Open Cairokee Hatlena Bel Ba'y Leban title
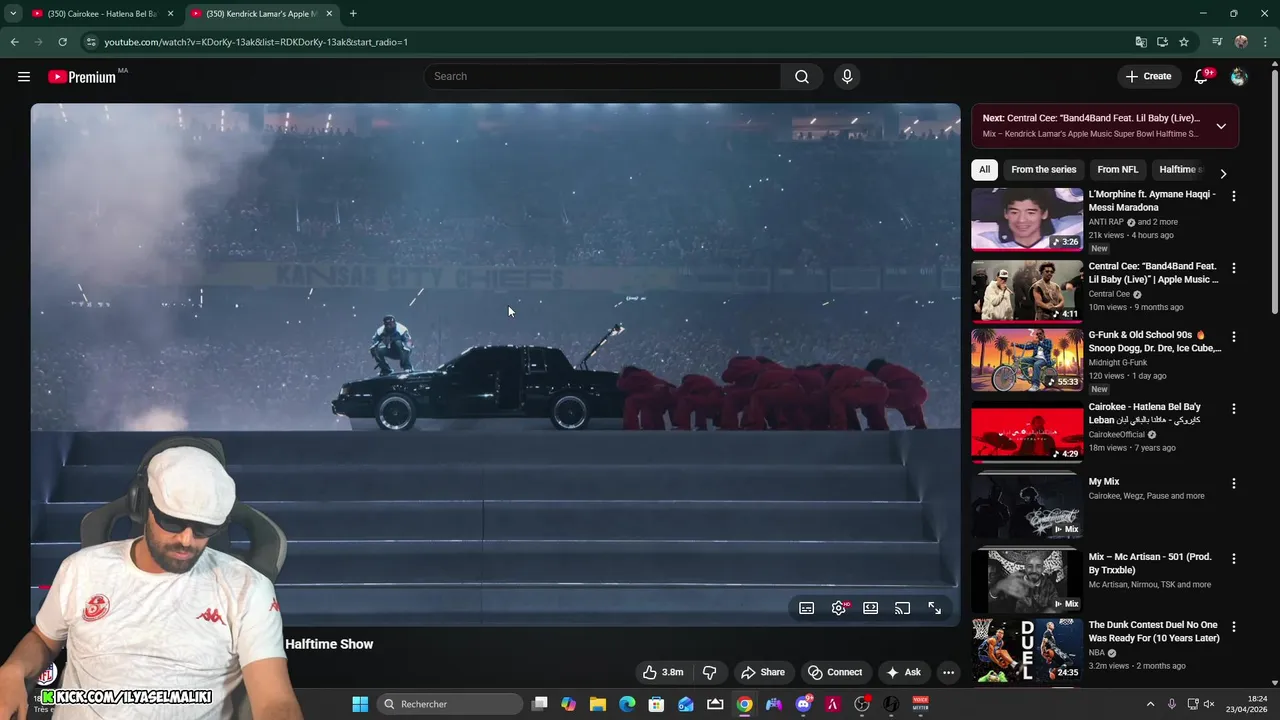Image resolution: width=1280 pixels, height=720 pixels. click(x=1145, y=413)
